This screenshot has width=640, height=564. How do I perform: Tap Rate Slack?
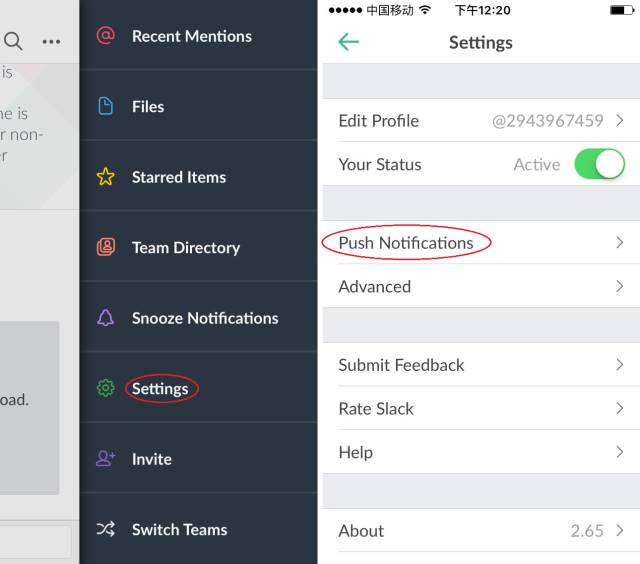pos(481,408)
